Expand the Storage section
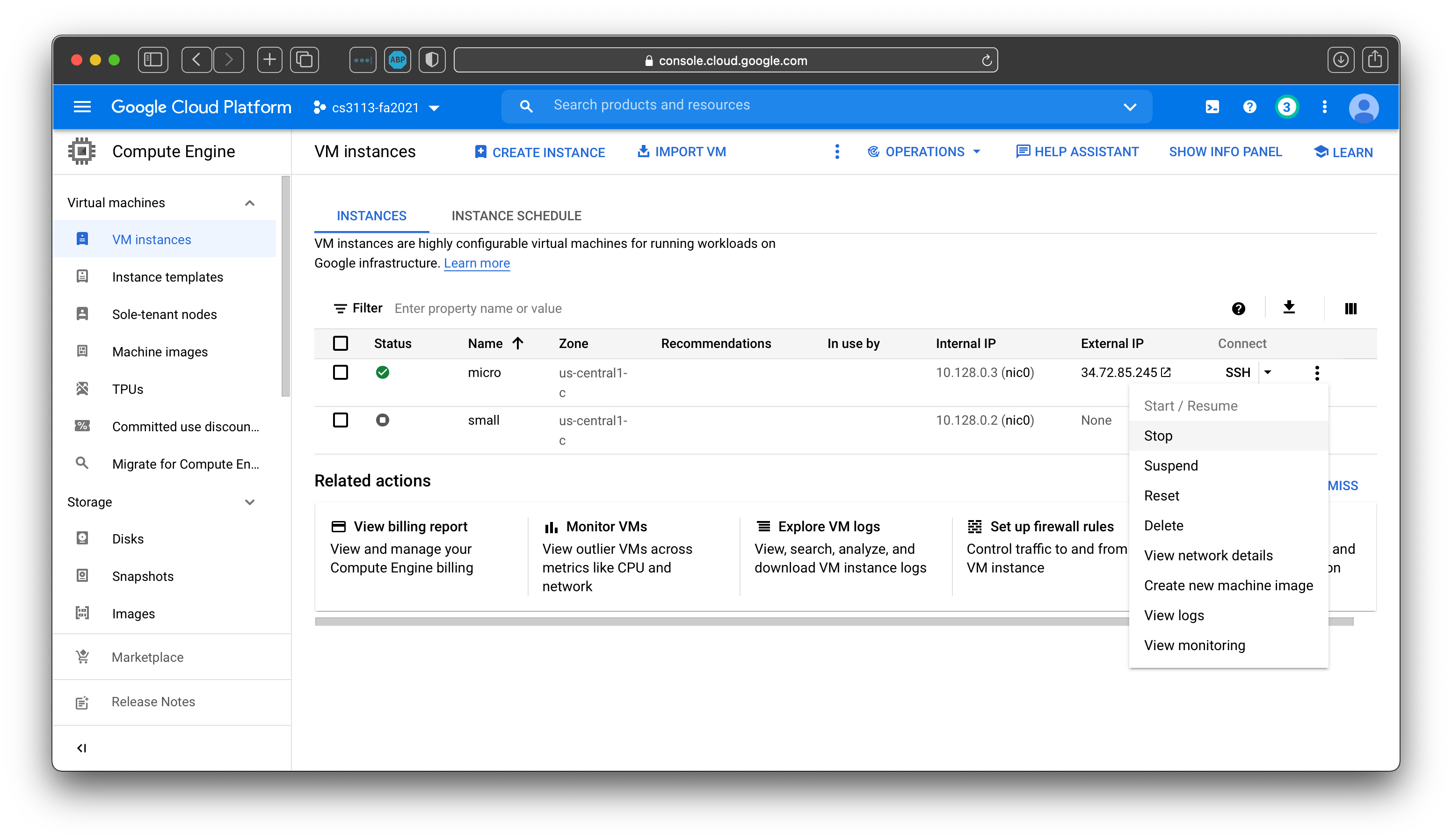This screenshot has height=840, width=1452. (250, 502)
